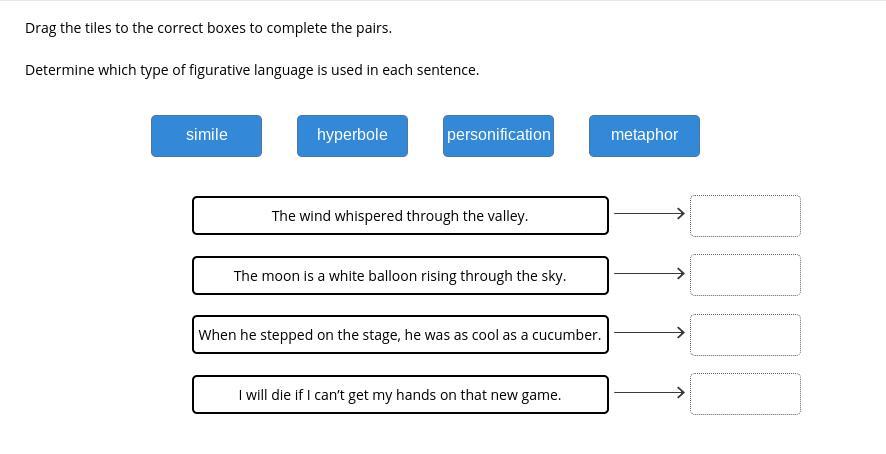Select empty answer box for new game sentence
This screenshot has height=454, width=886.
745,394
